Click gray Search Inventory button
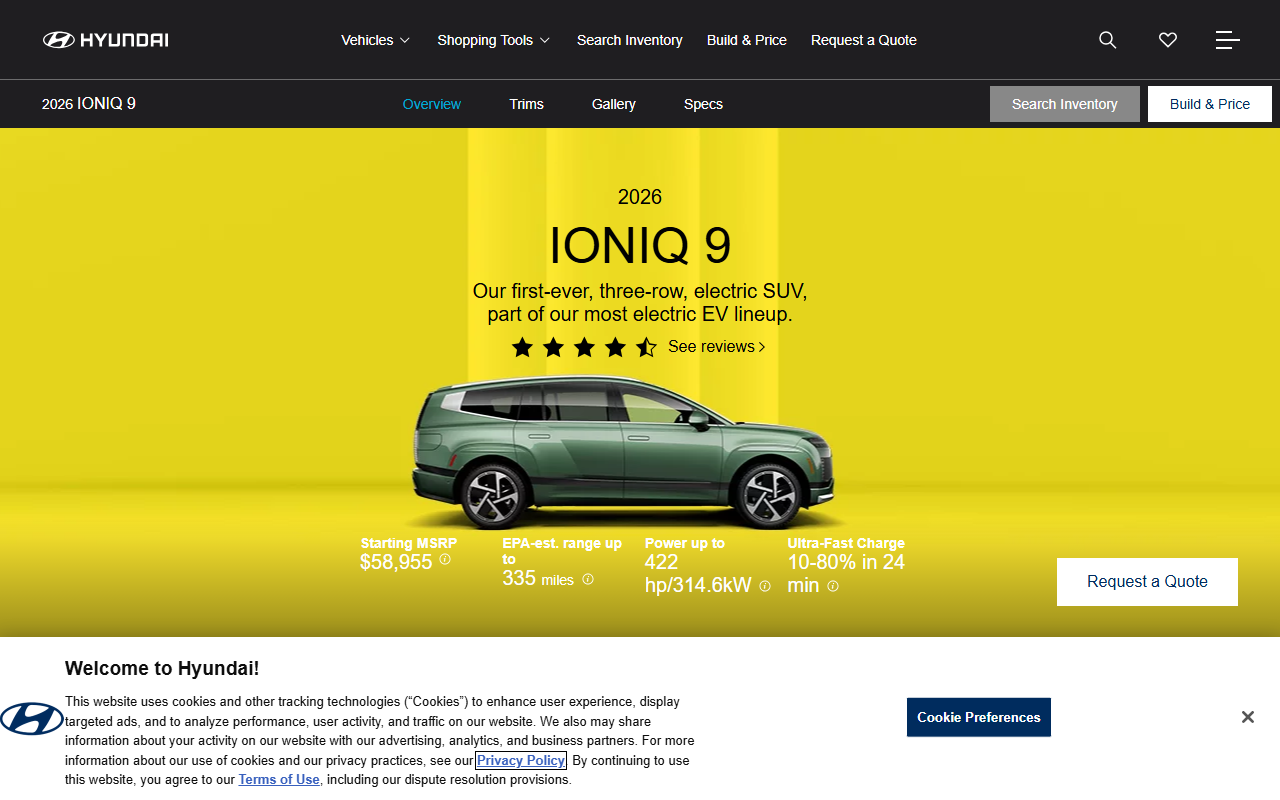 pyautogui.click(x=1065, y=104)
